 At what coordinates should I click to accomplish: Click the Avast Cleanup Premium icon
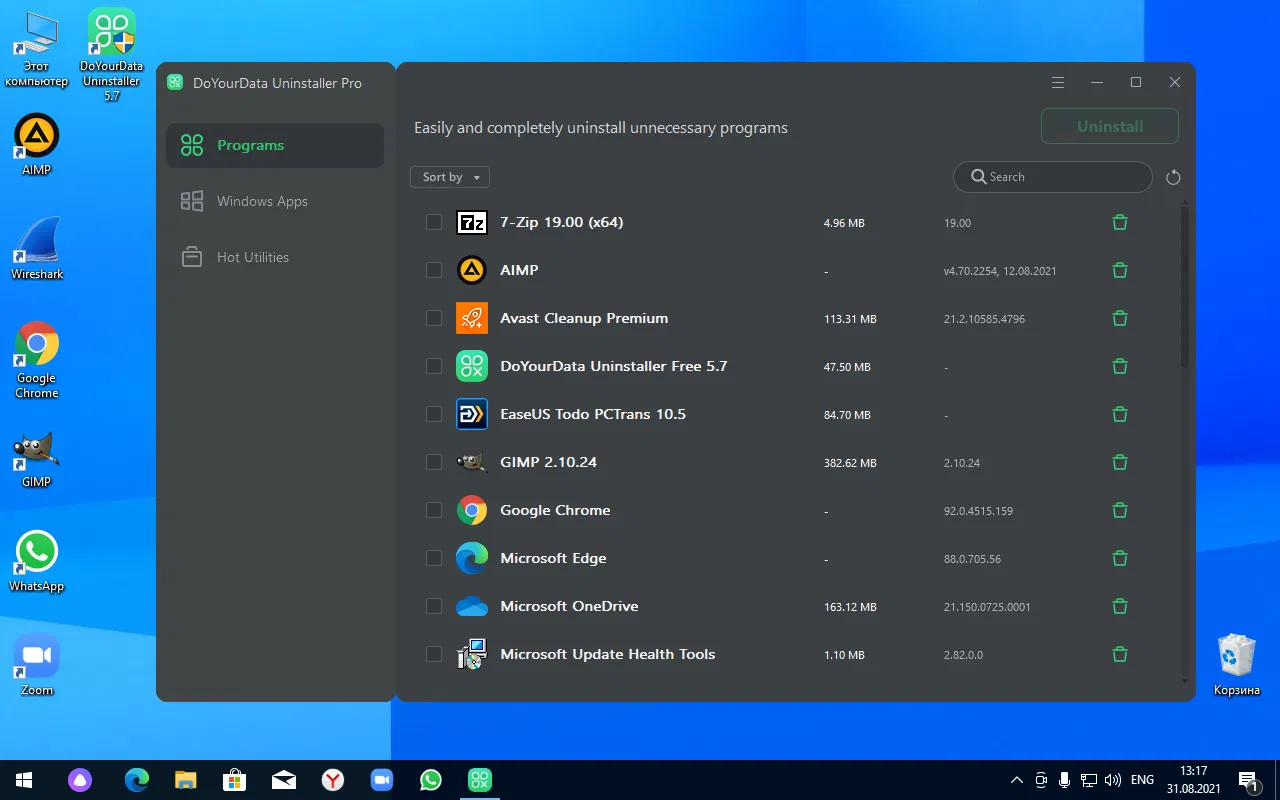[471, 318]
